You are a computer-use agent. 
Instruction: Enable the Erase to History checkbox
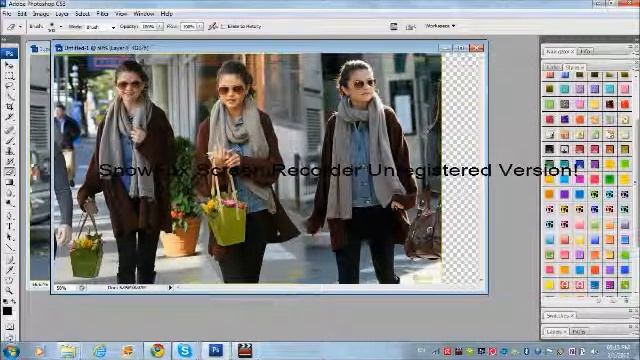pyautogui.click(x=223, y=27)
